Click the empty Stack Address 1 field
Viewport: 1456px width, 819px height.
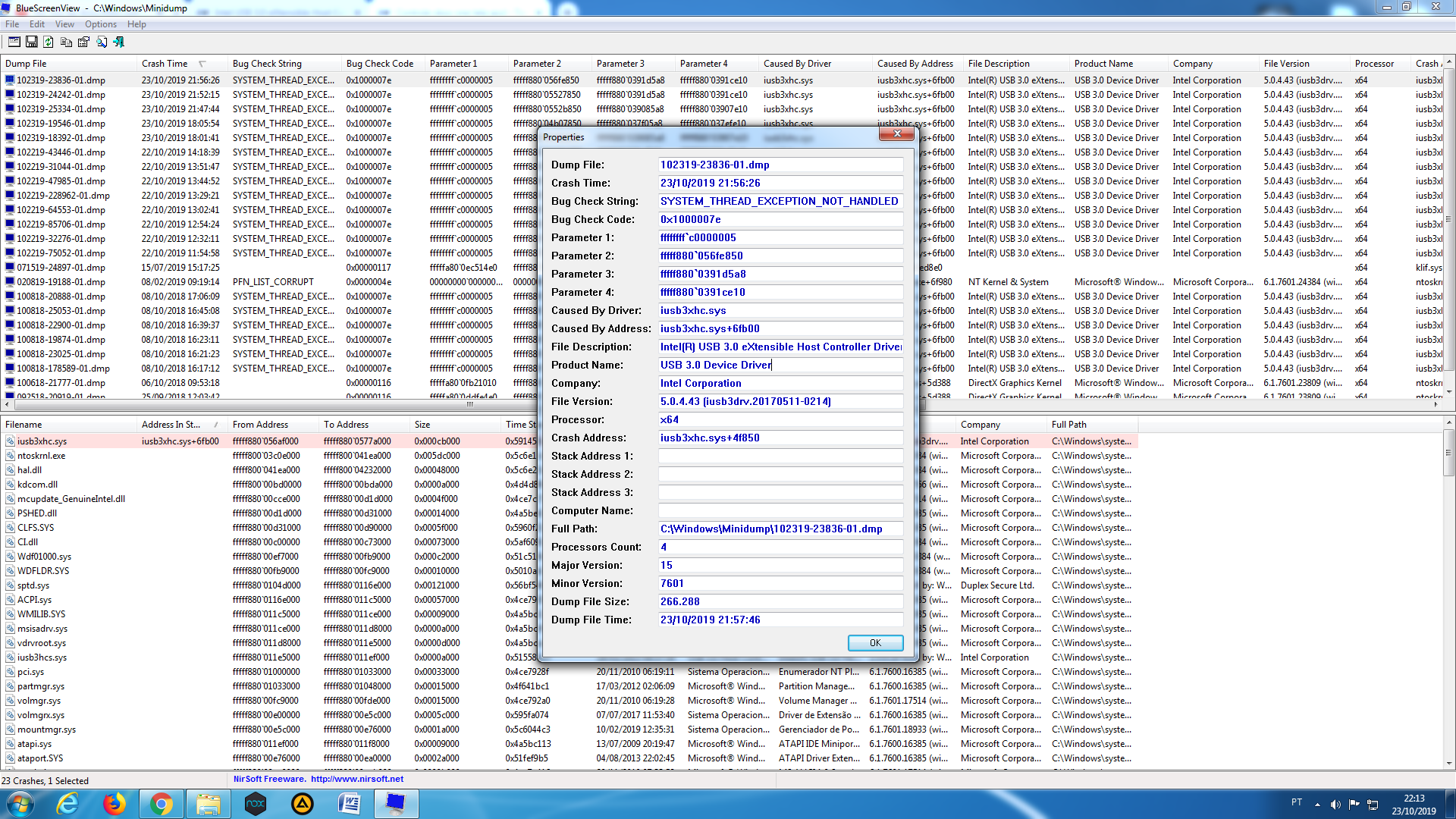[780, 456]
